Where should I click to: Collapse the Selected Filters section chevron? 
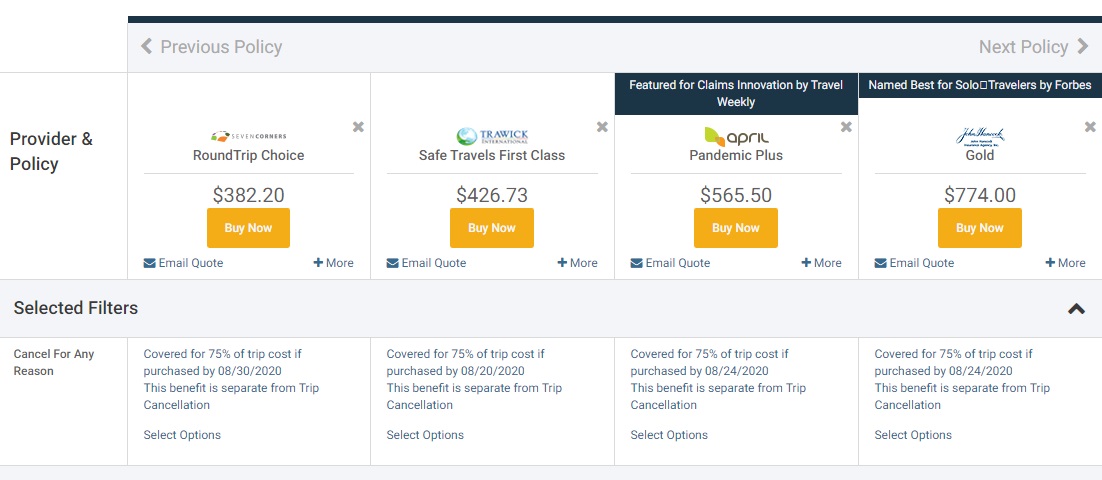click(x=1076, y=309)
